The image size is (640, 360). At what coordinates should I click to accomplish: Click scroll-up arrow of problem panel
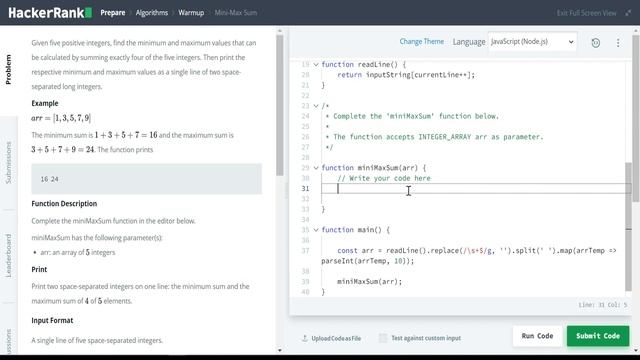pyautogui.click(x=280, y=31)
